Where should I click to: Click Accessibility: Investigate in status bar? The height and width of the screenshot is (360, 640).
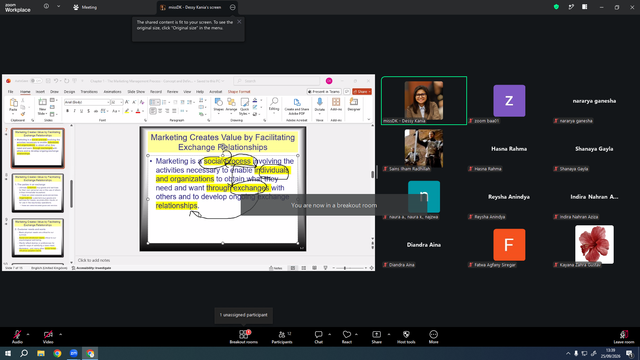[91, 268]
